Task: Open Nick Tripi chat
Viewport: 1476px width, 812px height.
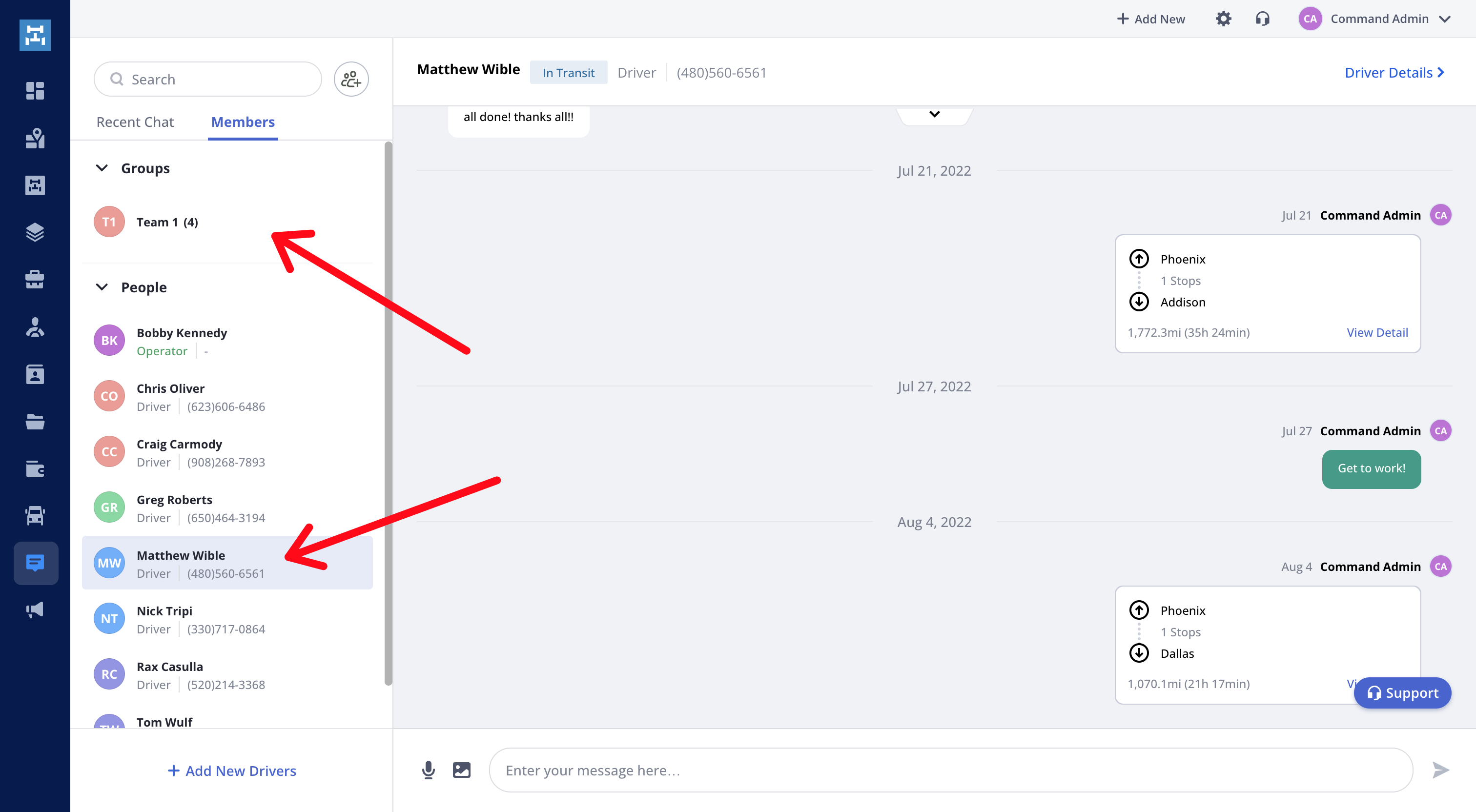Action: (227, 619)
